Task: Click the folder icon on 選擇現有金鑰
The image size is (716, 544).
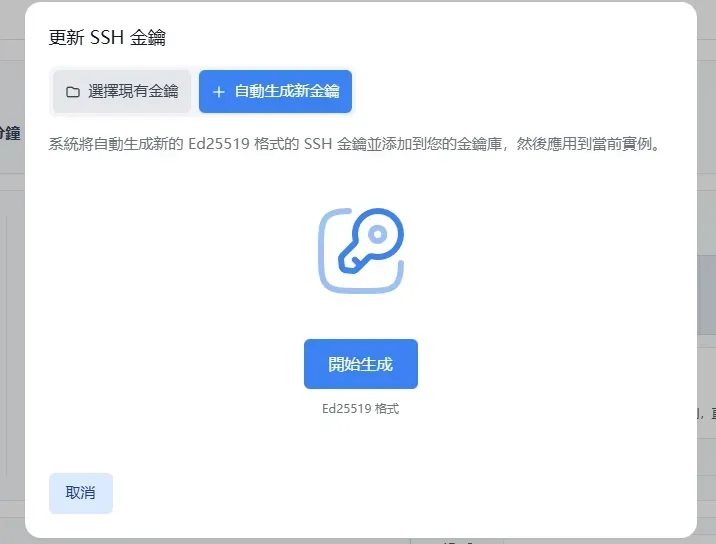Action: point(72,92)
